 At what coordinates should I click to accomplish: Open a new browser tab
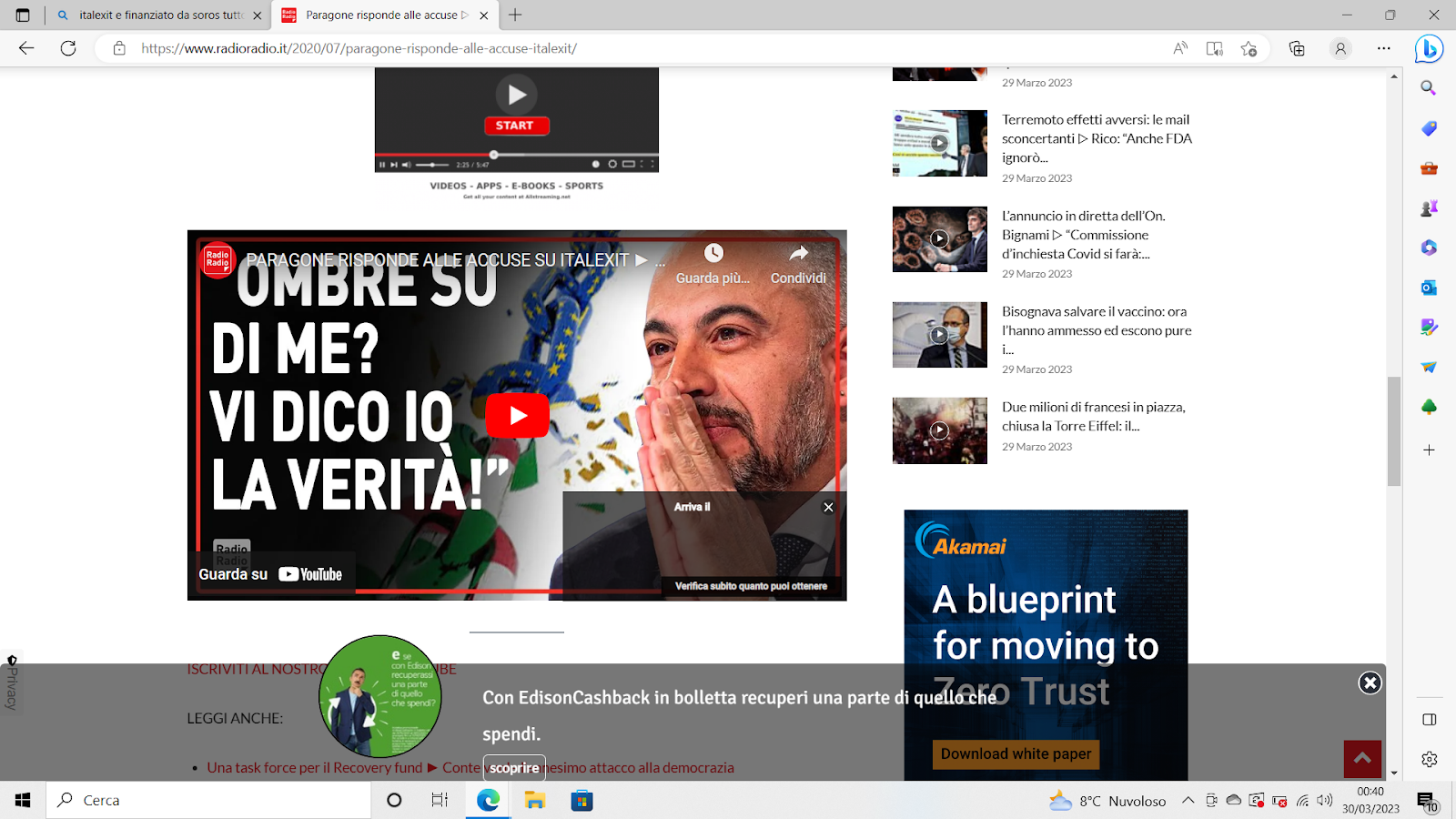515,15
